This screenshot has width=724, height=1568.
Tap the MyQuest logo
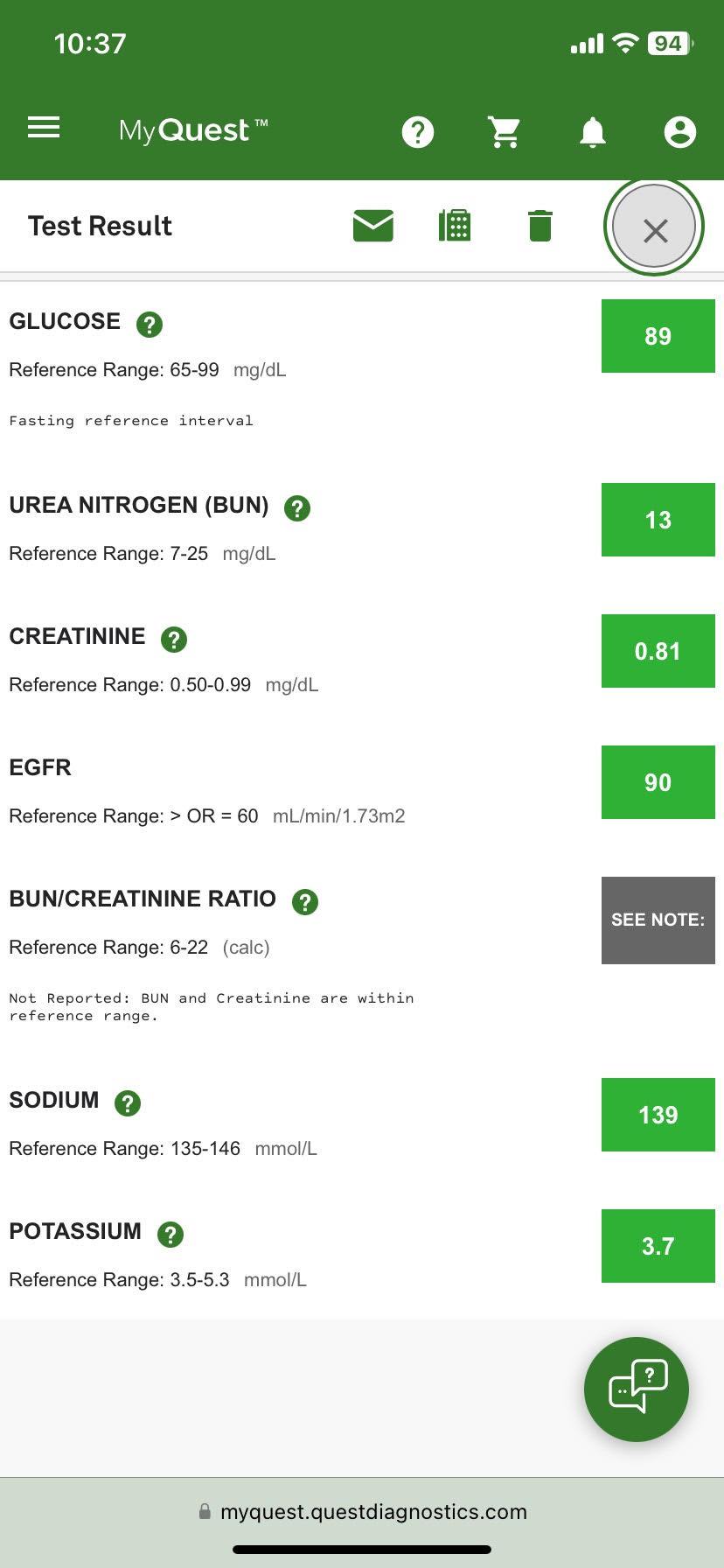(193, 130)
